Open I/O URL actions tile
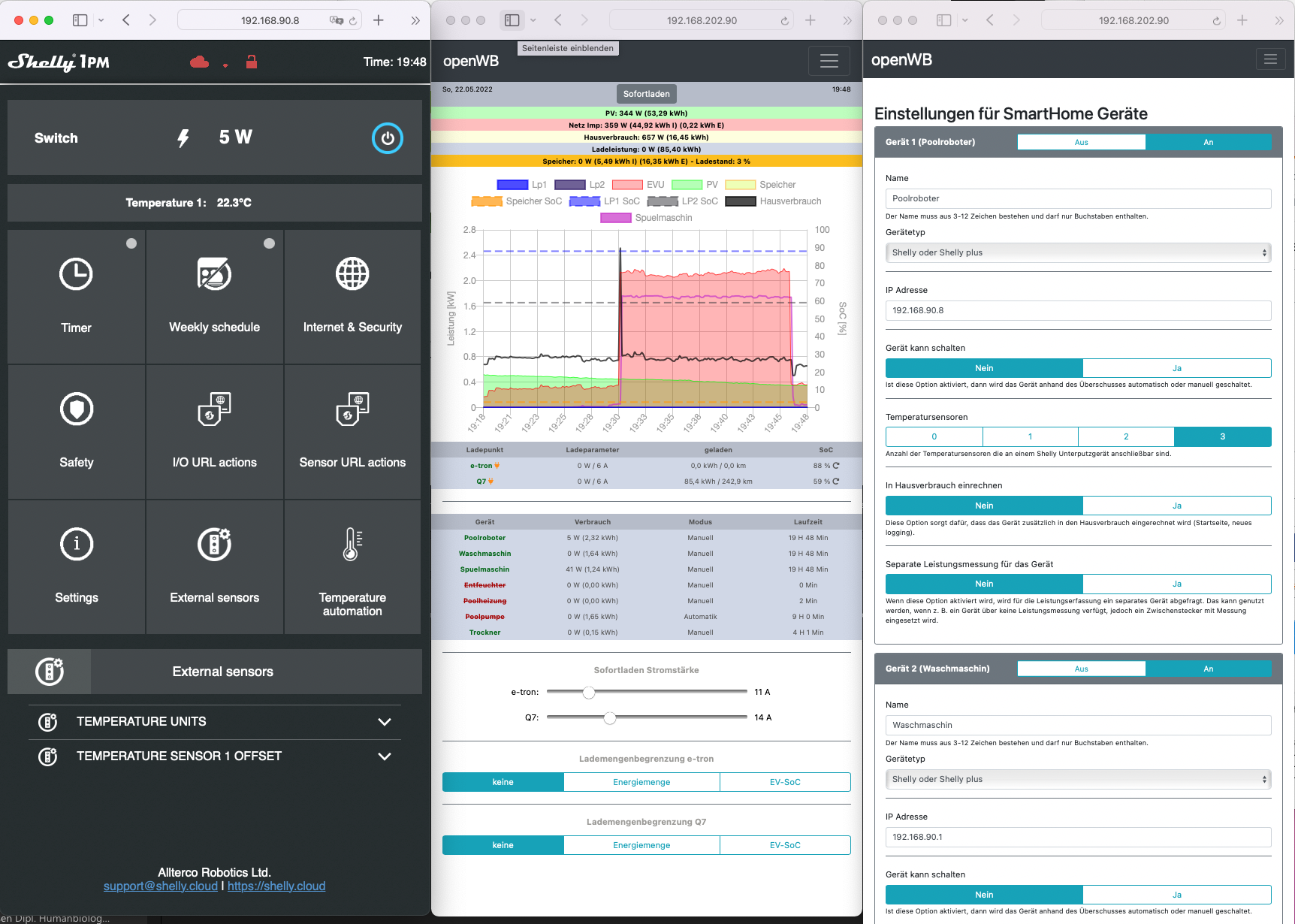Viewport: 1295px width, 924px height. (214, 431)
